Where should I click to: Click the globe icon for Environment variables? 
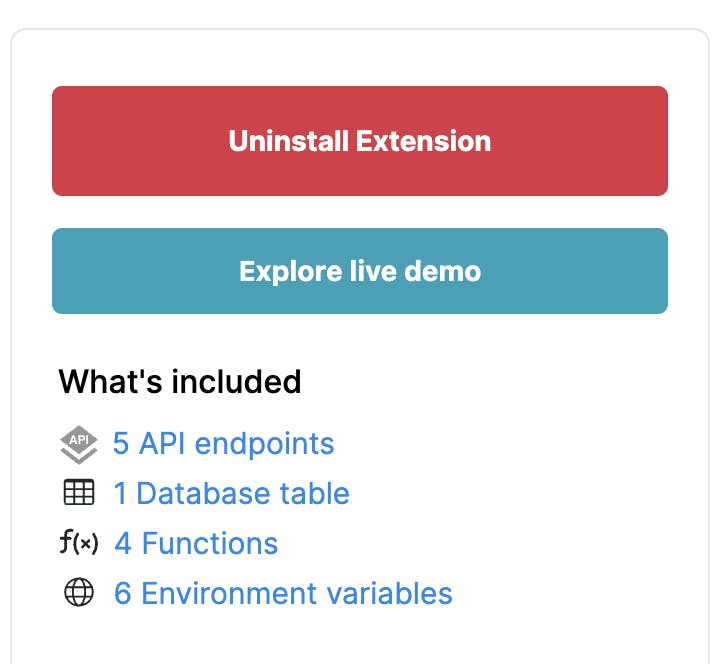coord(79,593)
